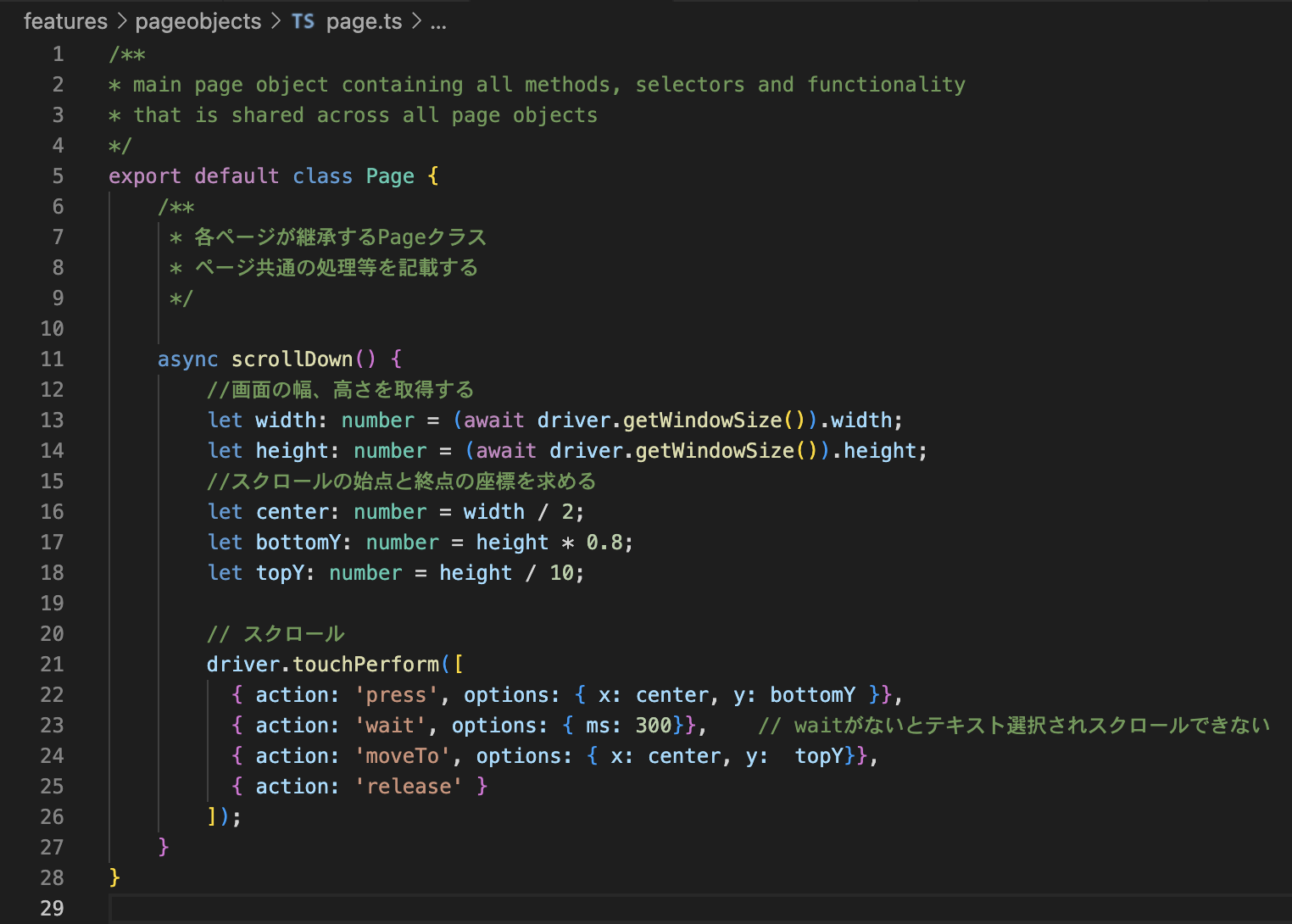Viewport: 1292px width, 924px height.
Task: Click the value '0.8' on line 17
Action: [x=604, y=543]
